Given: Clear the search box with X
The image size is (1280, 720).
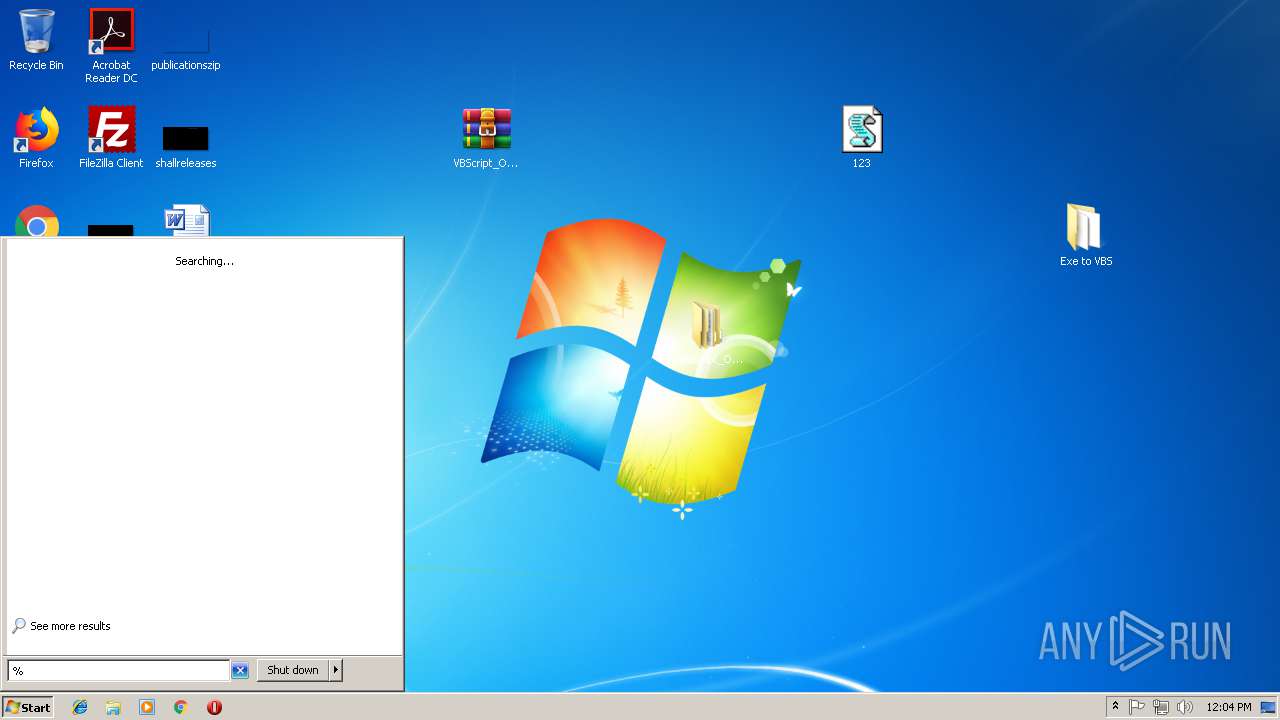Looking at the screenshot, I should click(x=240, y=670).
